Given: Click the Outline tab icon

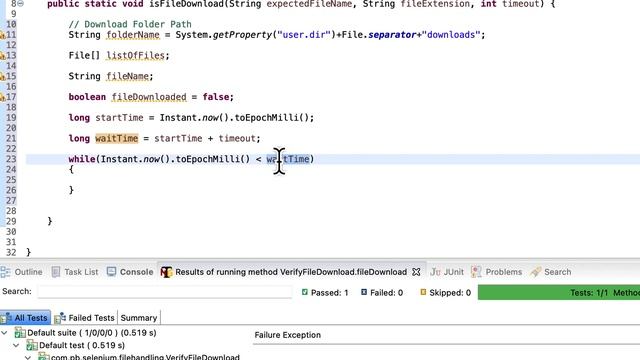Looking at the screenshot, I should coord(5,272).
